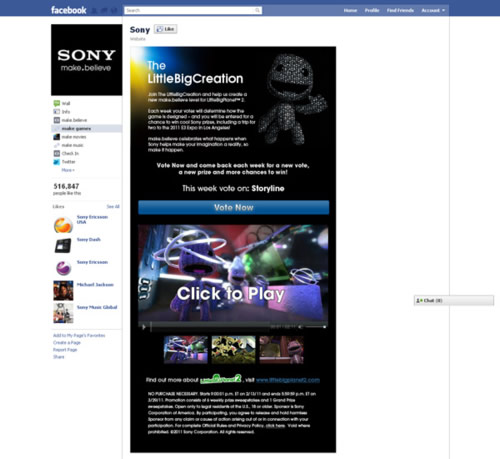
Task: Select the third video thumbnail
Action: [x=281, y=349]
